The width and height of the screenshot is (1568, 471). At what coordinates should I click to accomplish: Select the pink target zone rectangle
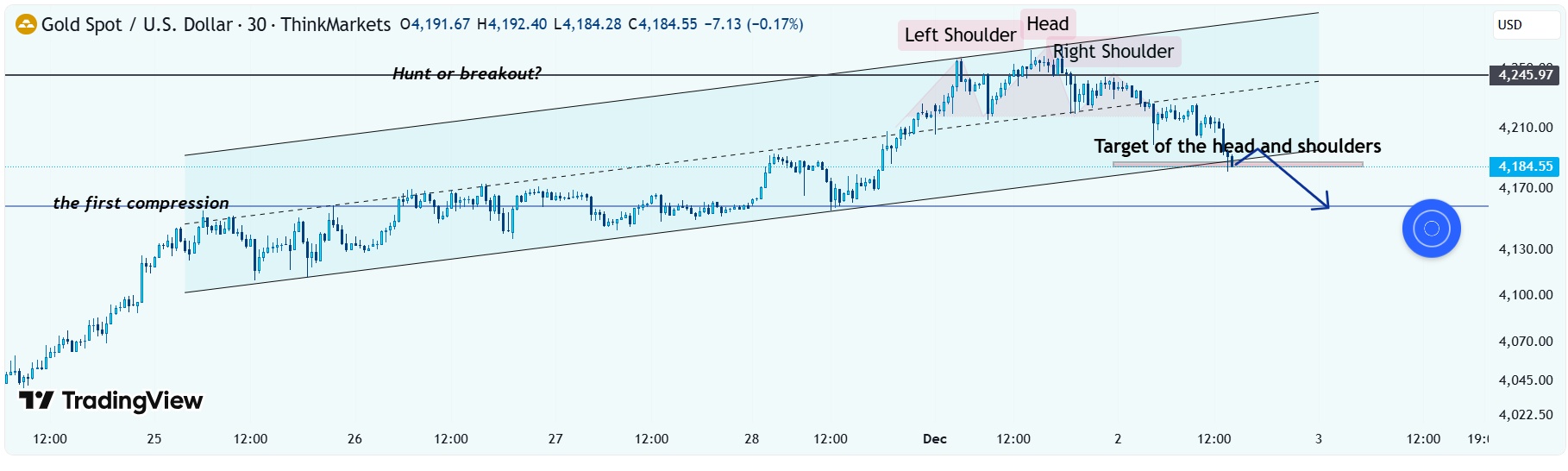click(x=1311, y=164)
